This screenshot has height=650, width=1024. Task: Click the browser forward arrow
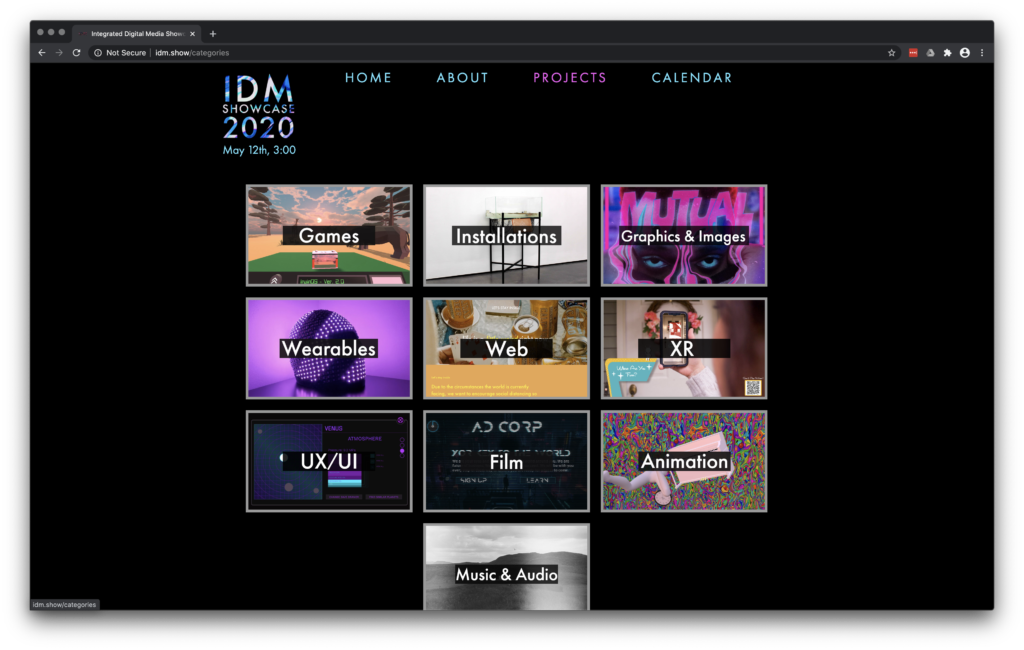[59, 53]
